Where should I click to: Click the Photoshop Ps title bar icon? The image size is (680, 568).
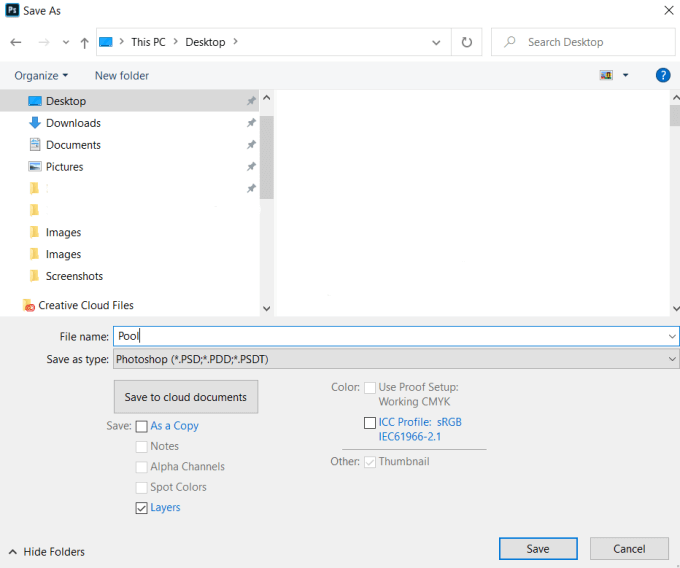[x=12, y=10]
